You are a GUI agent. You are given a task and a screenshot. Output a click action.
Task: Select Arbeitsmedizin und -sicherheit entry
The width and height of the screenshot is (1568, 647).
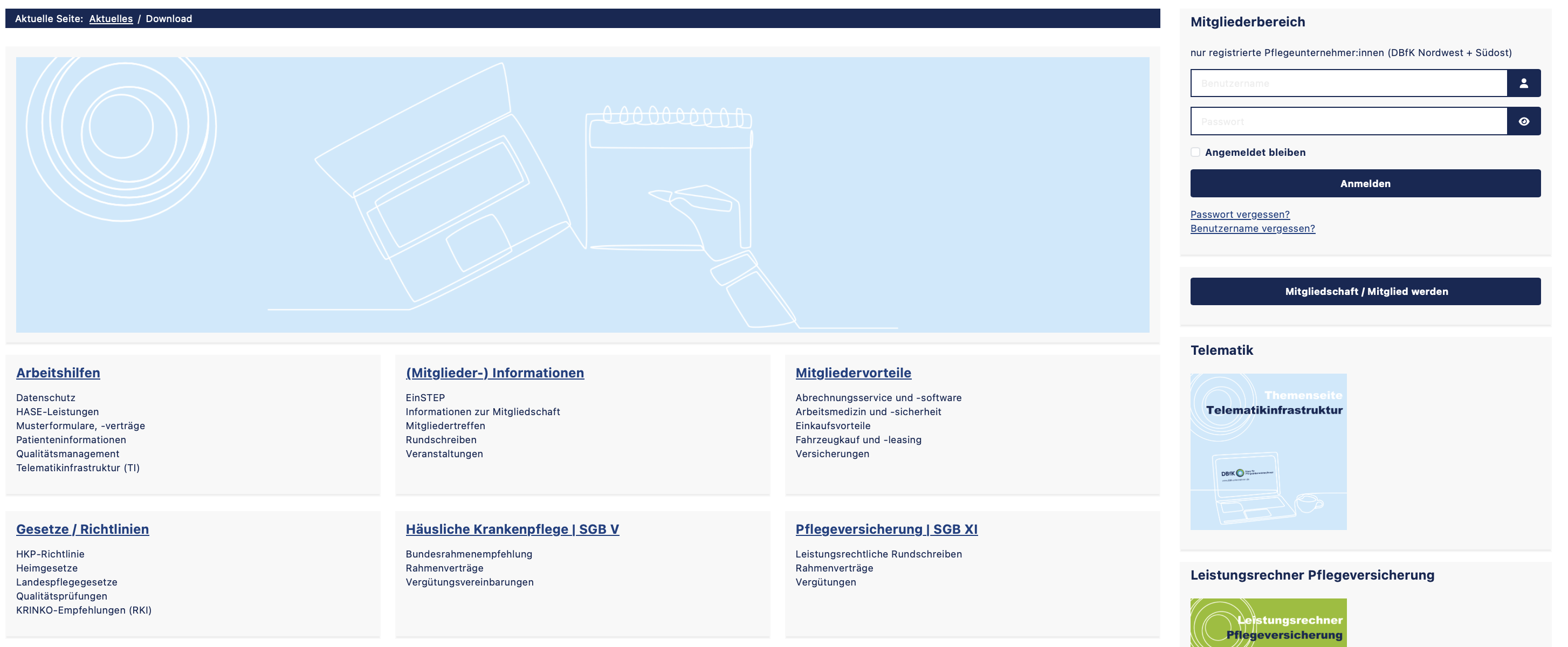868,411
